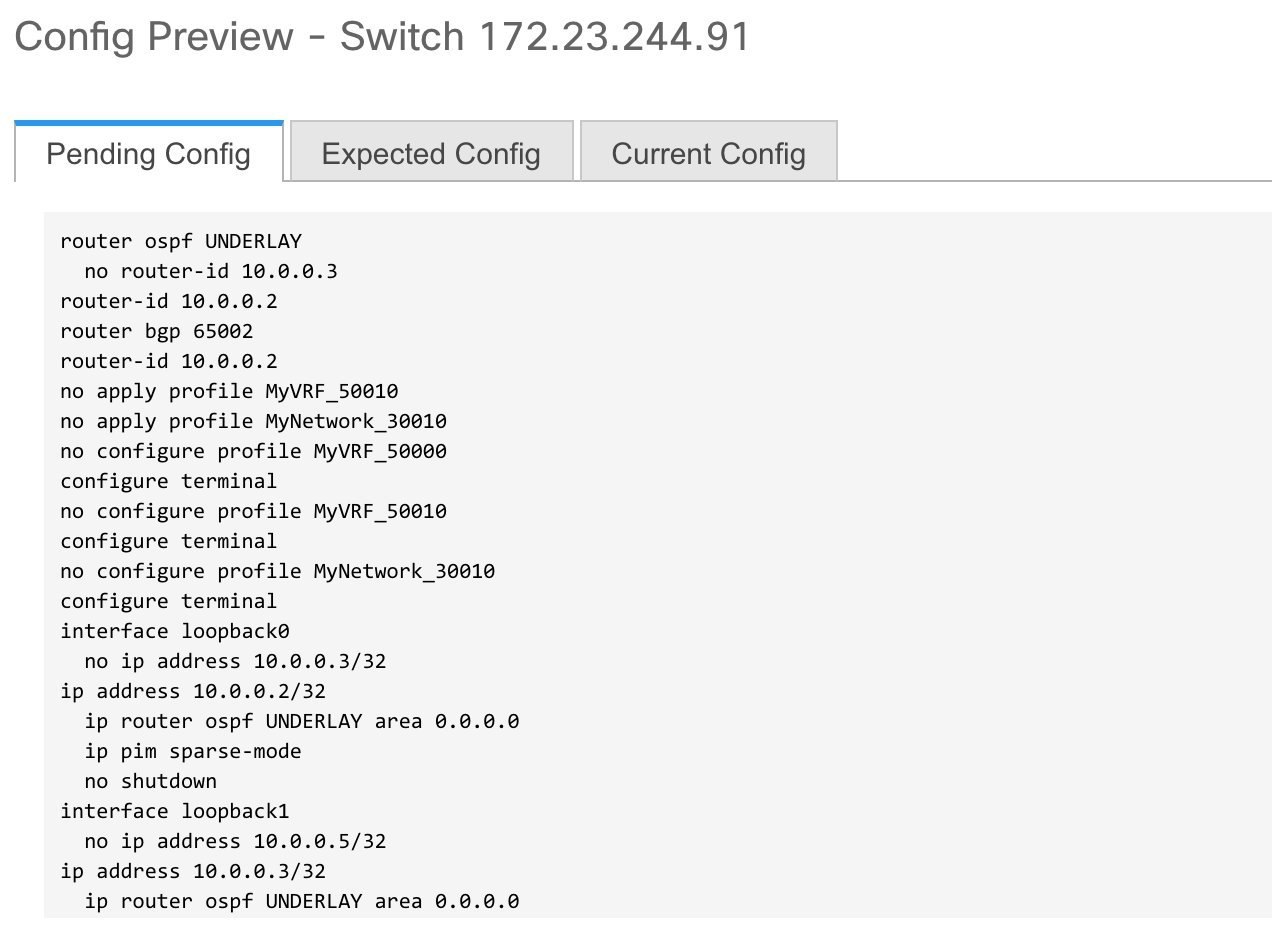
Task: Open the Expected Config tab
Action: pyautogui.click(x=431, y=152)
